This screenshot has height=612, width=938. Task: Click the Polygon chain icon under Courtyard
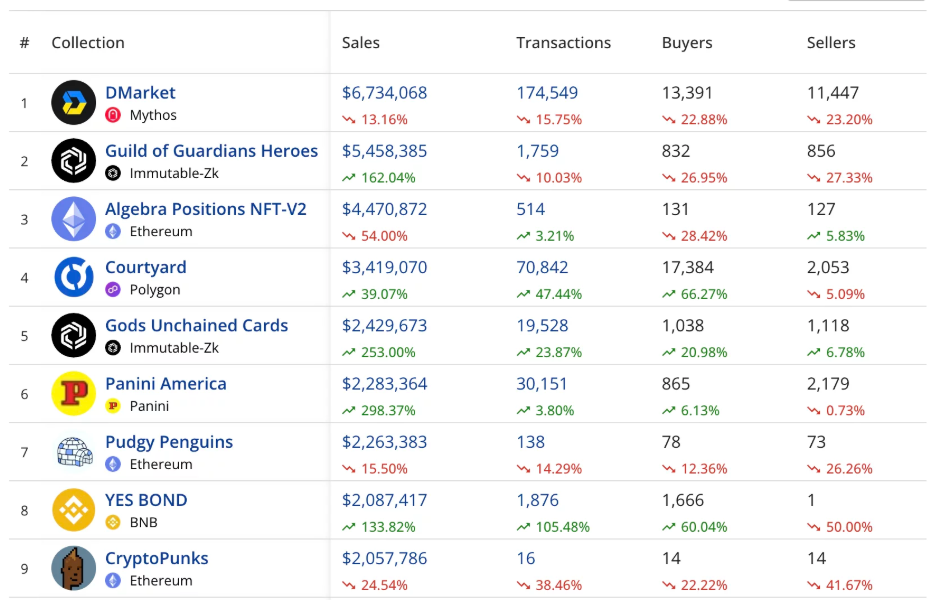pyautogui.click(x=113, y=290)
